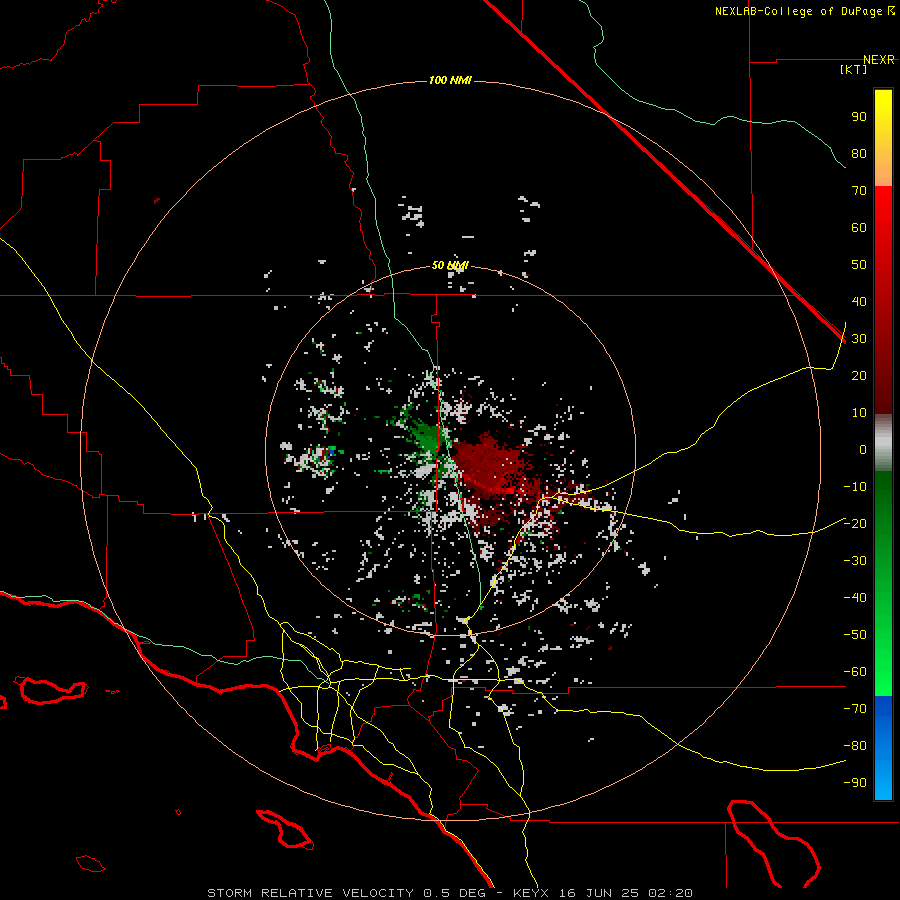Click the 02:20 timestamp in caption
The height and width of the screenshot is (900, 900).
click(x=670, y=893)
